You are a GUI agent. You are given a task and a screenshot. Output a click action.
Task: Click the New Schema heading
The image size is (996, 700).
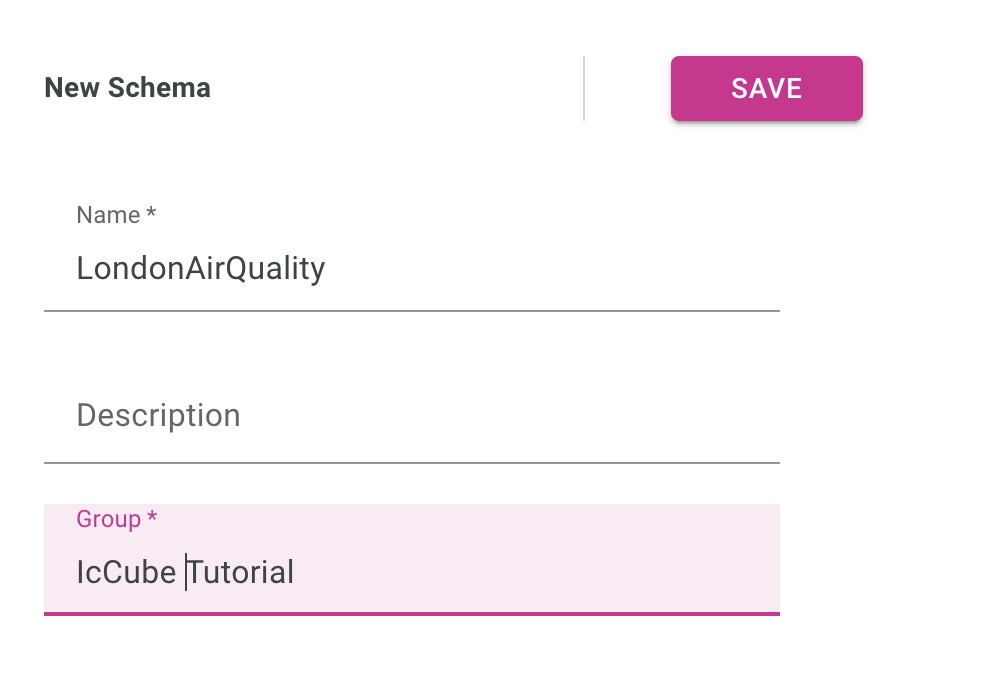pyautogui.click(x=127, y=88)
